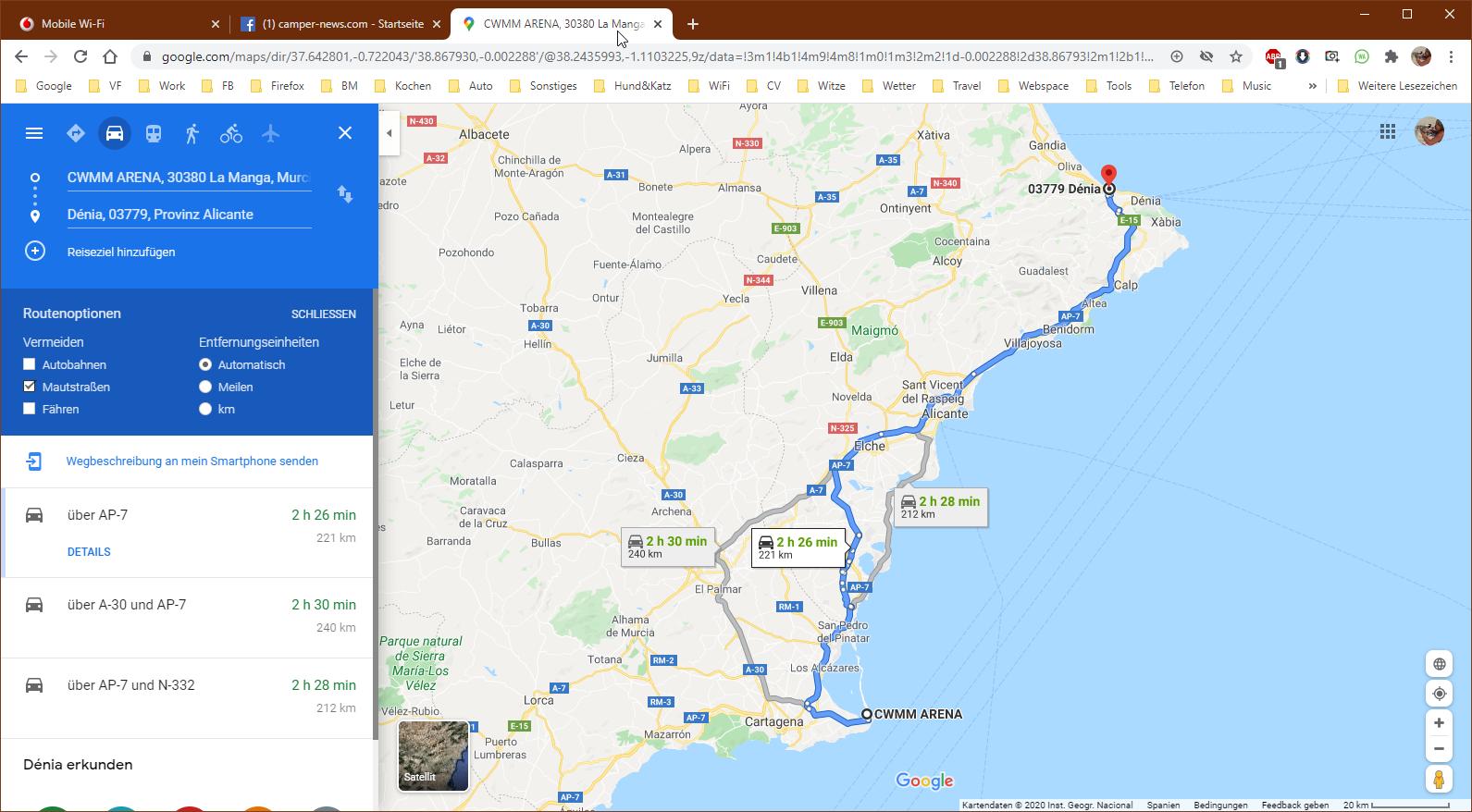Select km distance units
Viewport: 1472px width, 812px height.
pyautogui.click(x=205, y=409)
